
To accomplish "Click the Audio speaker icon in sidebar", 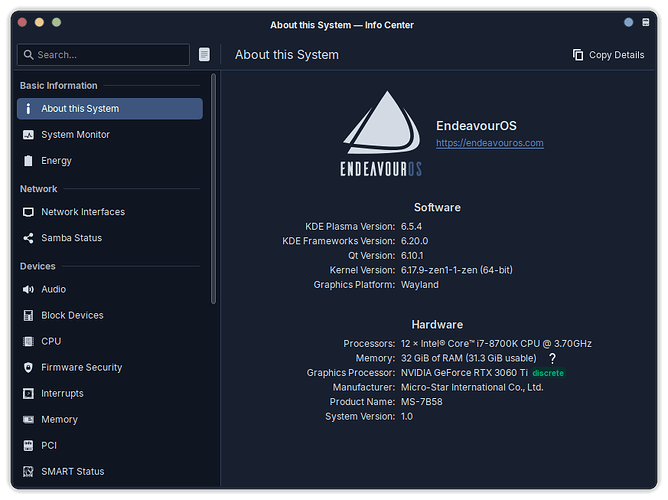I will [x=28, y=289].
